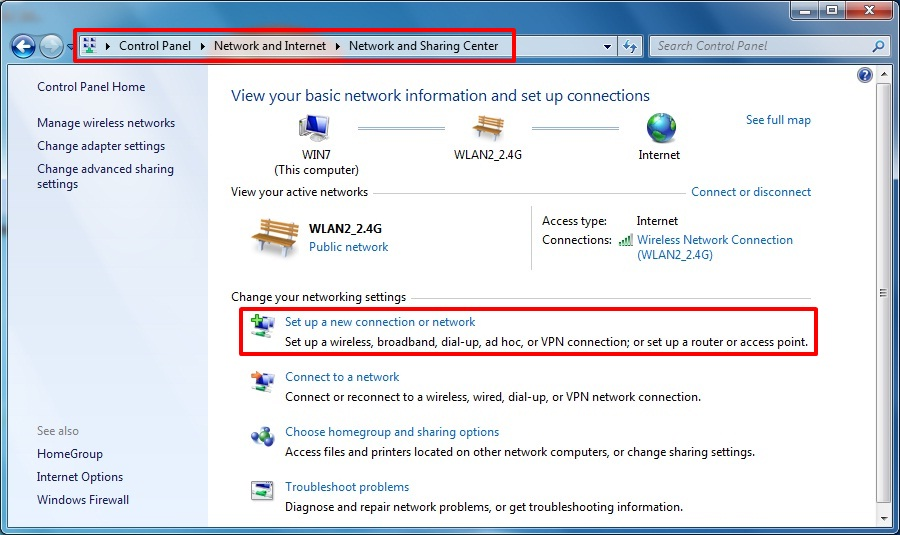Select Network and Sharing Center breadcrumb
This screenshot has height=535, width=900.
[424, 46]
